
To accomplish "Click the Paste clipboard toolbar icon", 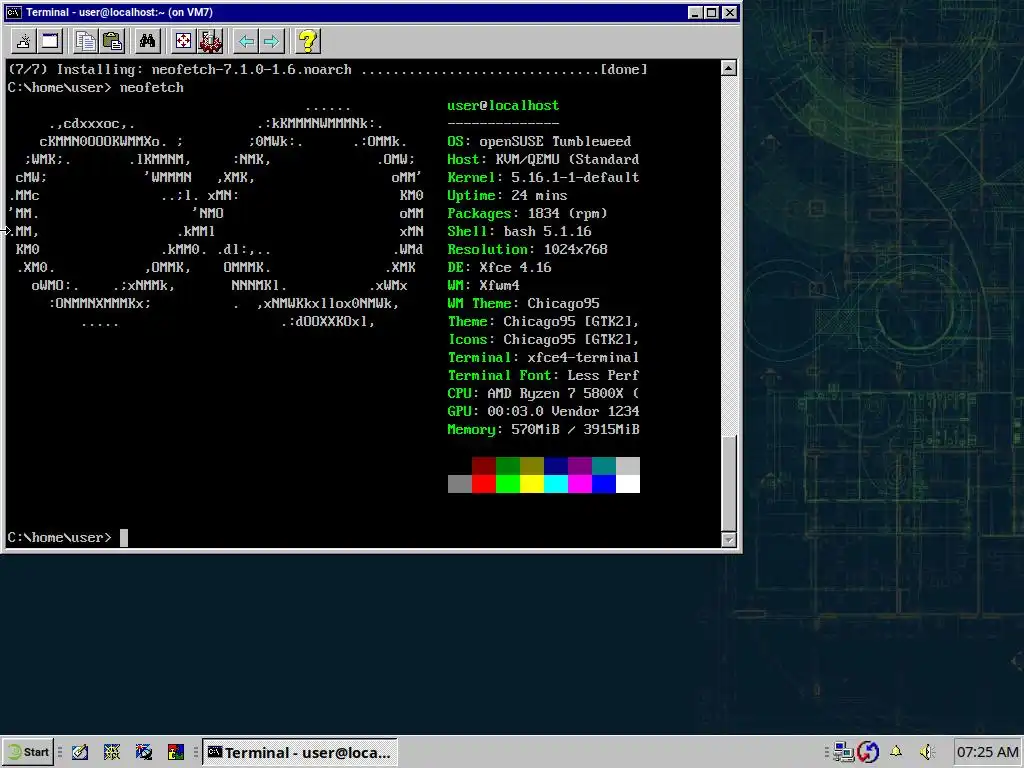I will [x=113, y=42].
